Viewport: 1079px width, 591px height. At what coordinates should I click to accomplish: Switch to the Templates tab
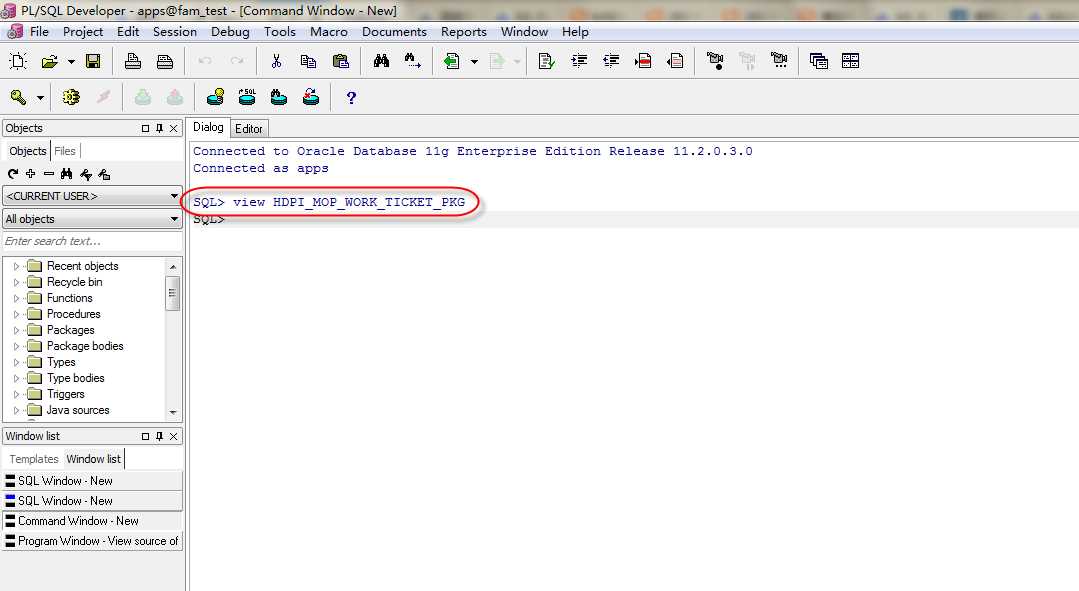[x=34, y=459]
